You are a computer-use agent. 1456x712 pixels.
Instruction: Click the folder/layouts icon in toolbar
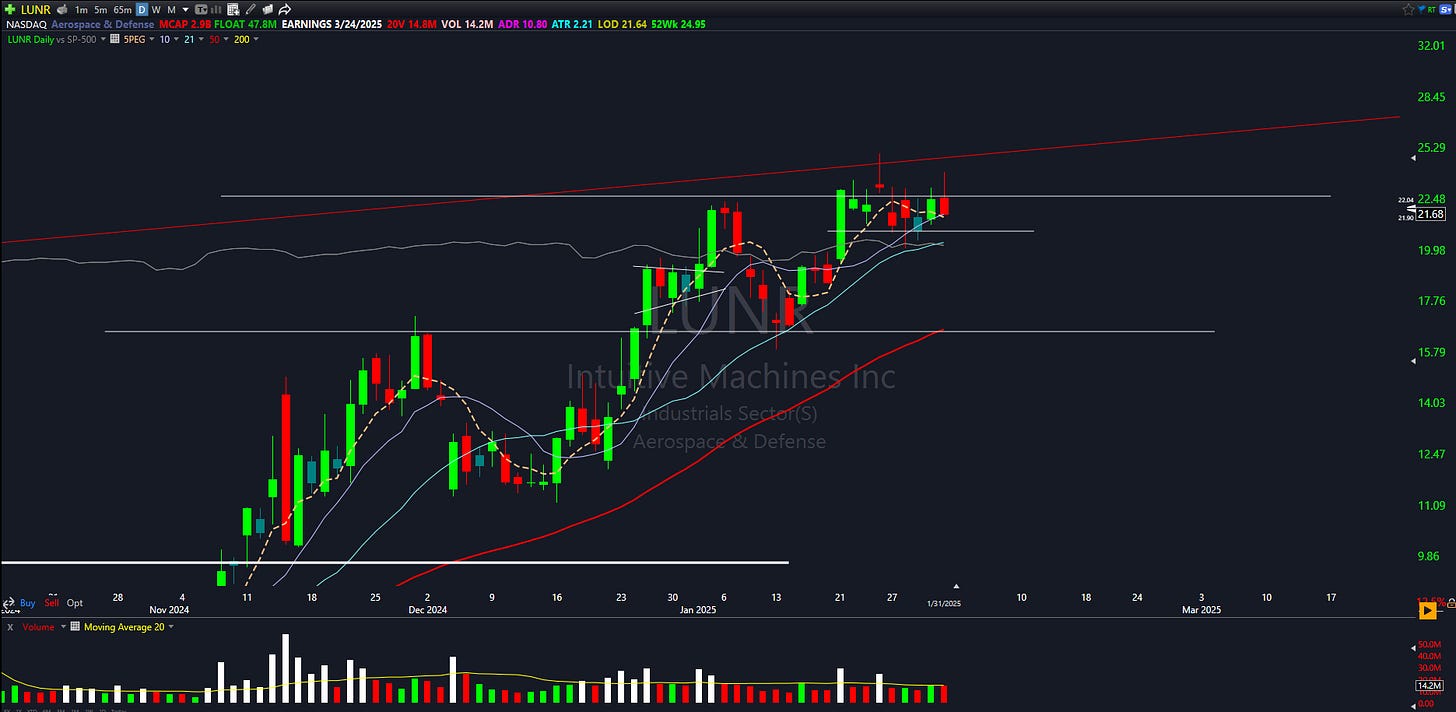click(x=268, y=9)
